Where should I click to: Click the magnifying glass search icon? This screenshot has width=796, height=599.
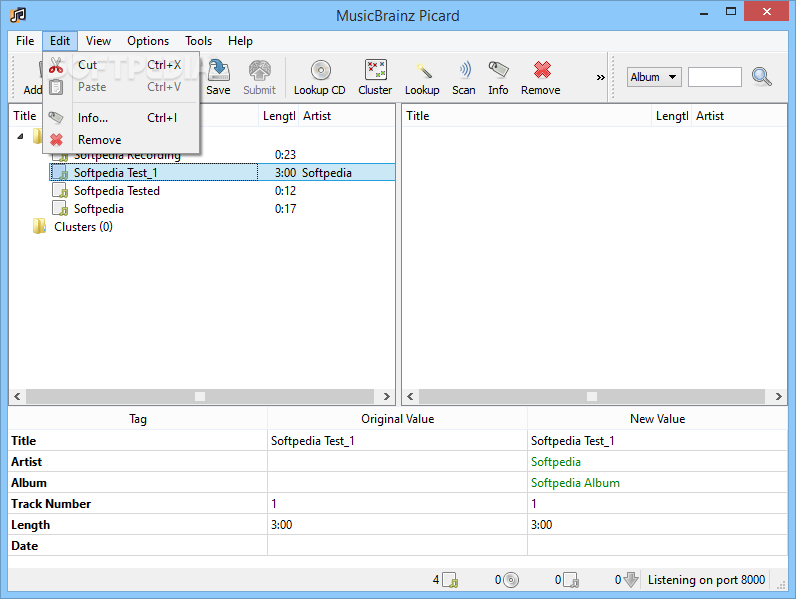(761, 77)
